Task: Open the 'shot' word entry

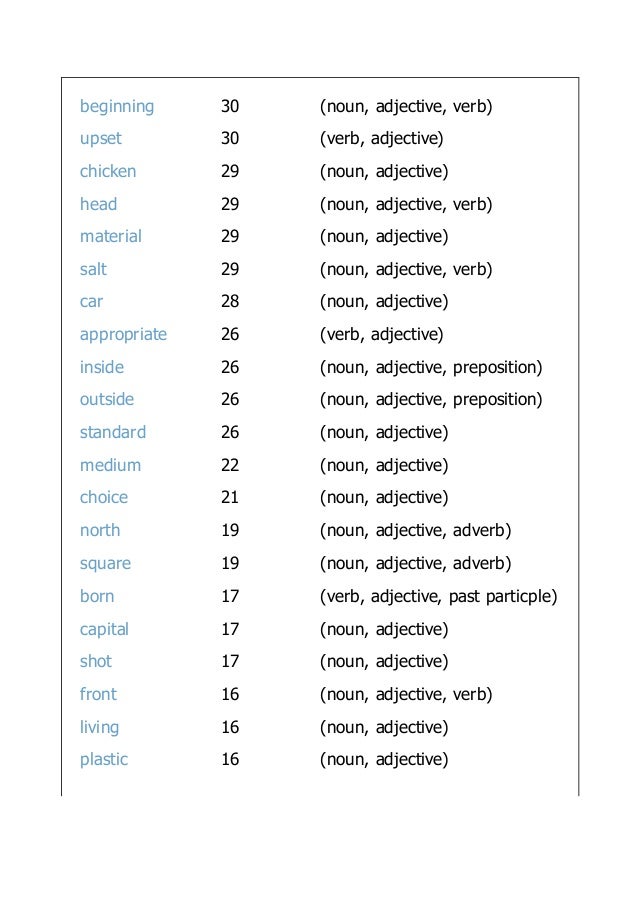Action: pos(96,661)
